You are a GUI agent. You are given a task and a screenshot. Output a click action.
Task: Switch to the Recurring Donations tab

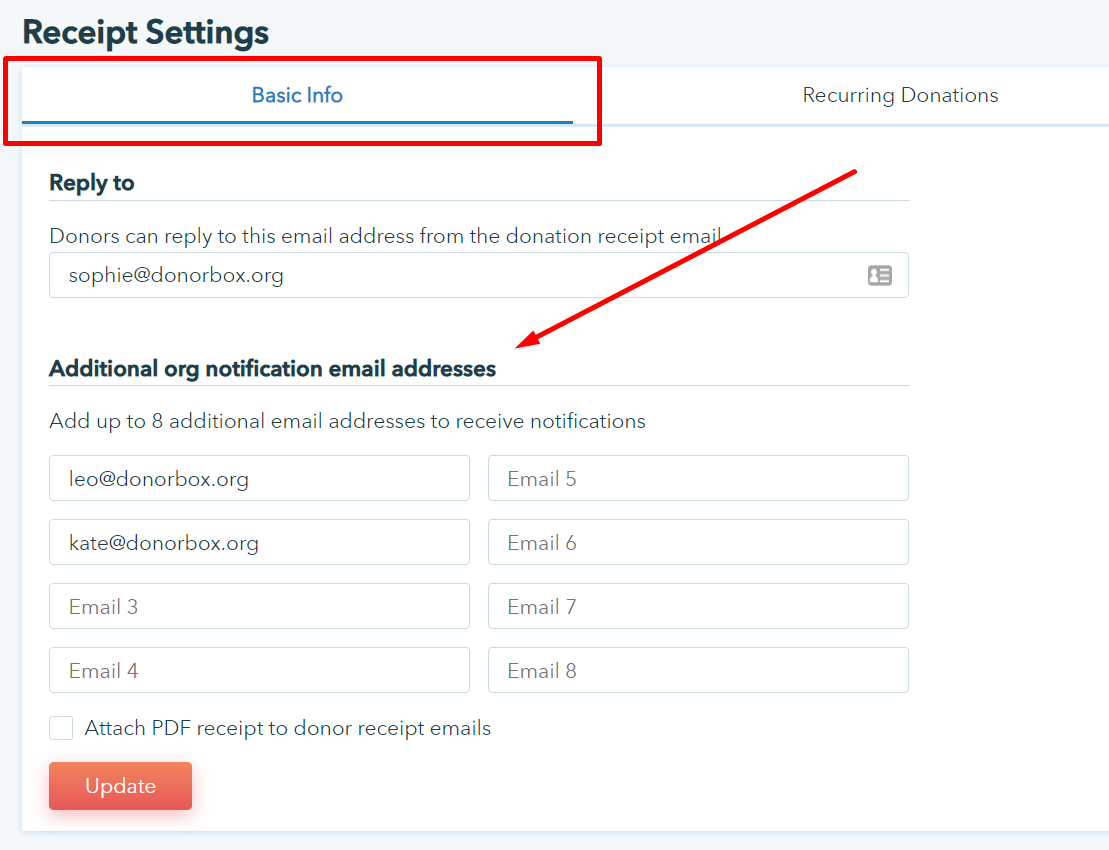click(900, 95)
